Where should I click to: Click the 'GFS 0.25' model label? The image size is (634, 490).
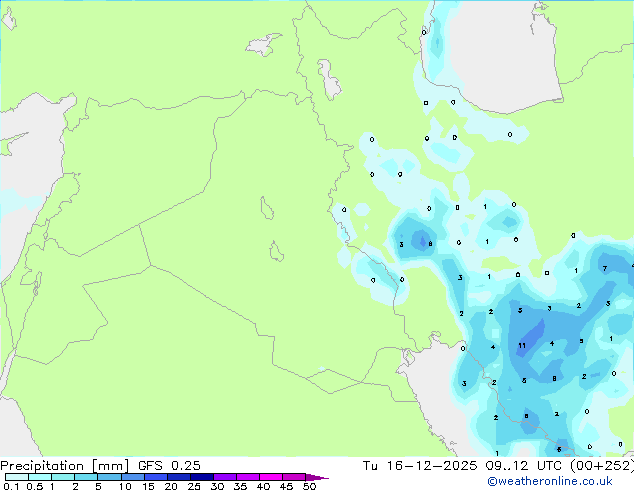point(169,466)
